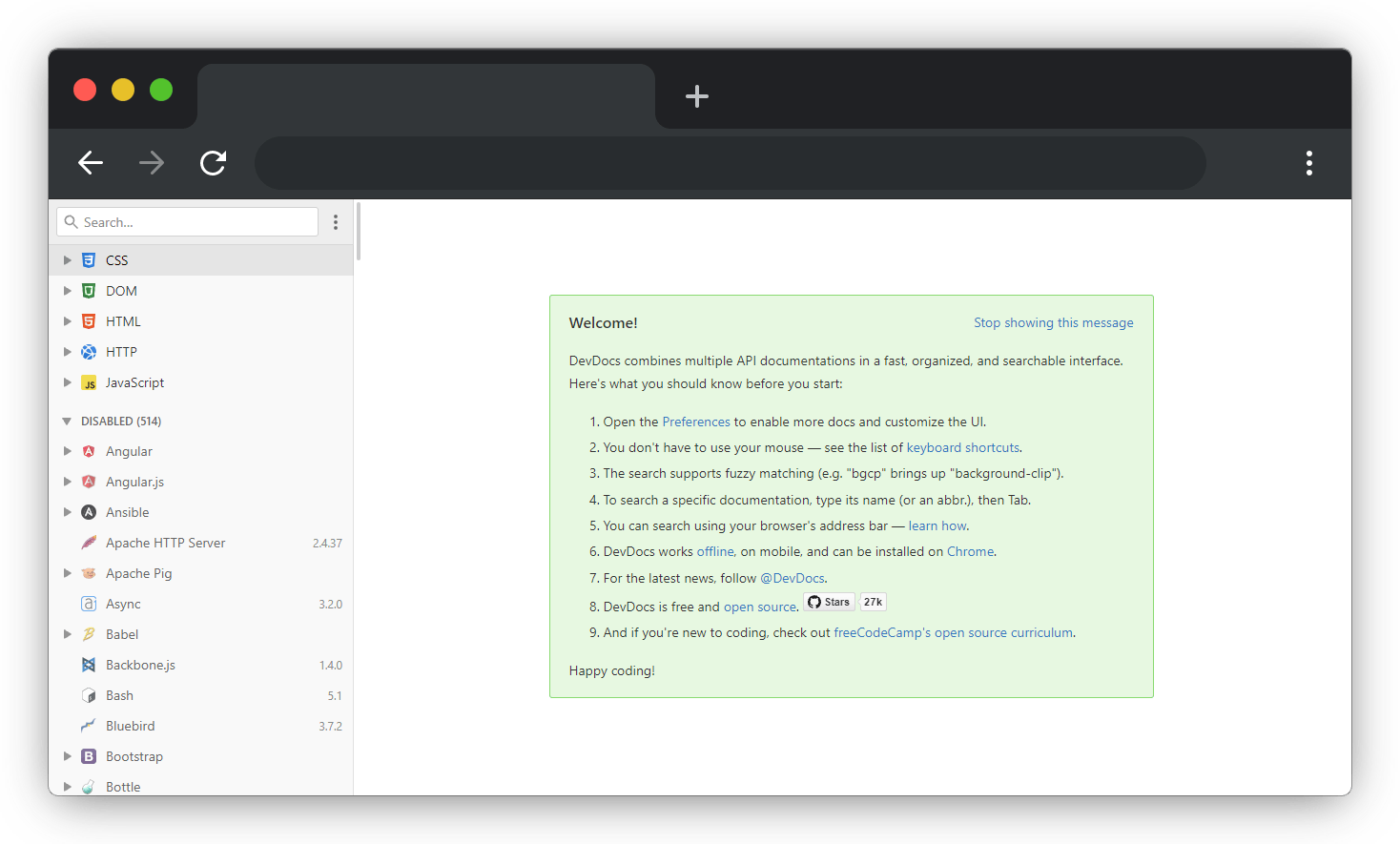
Task: Select the Bluebird entry
Action: pos(201,726)
